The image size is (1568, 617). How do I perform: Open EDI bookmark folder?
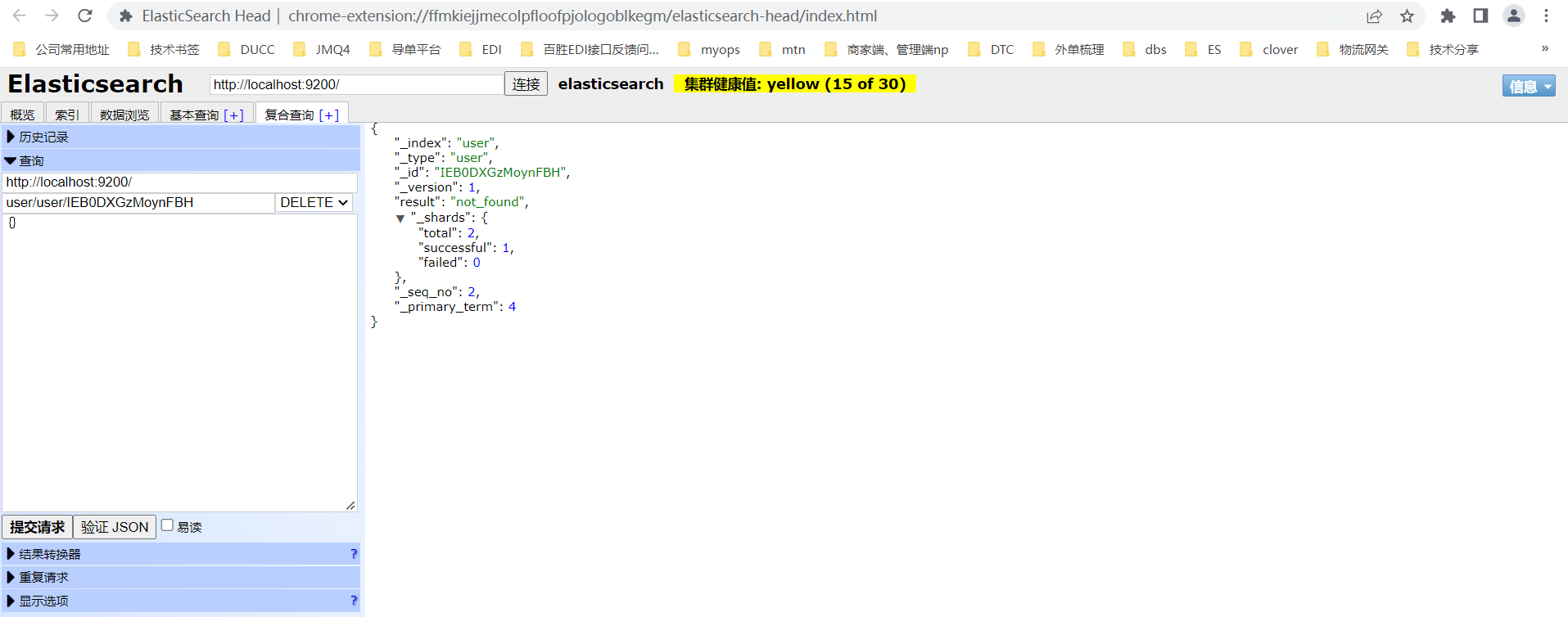[x=481, y=50]
